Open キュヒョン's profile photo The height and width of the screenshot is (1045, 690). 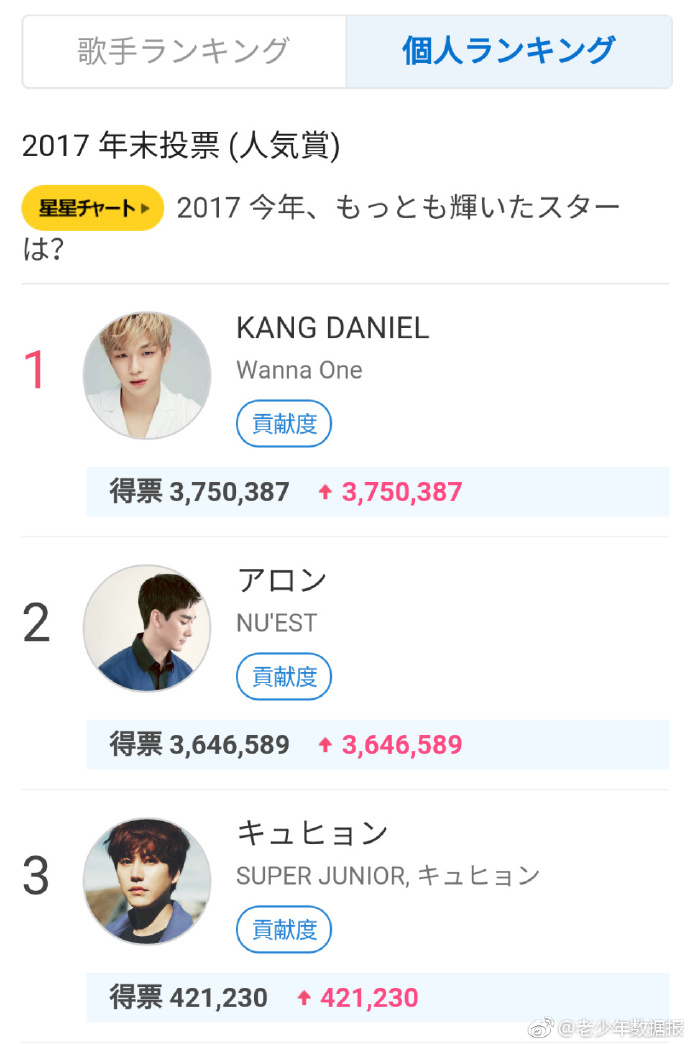tap(147, 881)
